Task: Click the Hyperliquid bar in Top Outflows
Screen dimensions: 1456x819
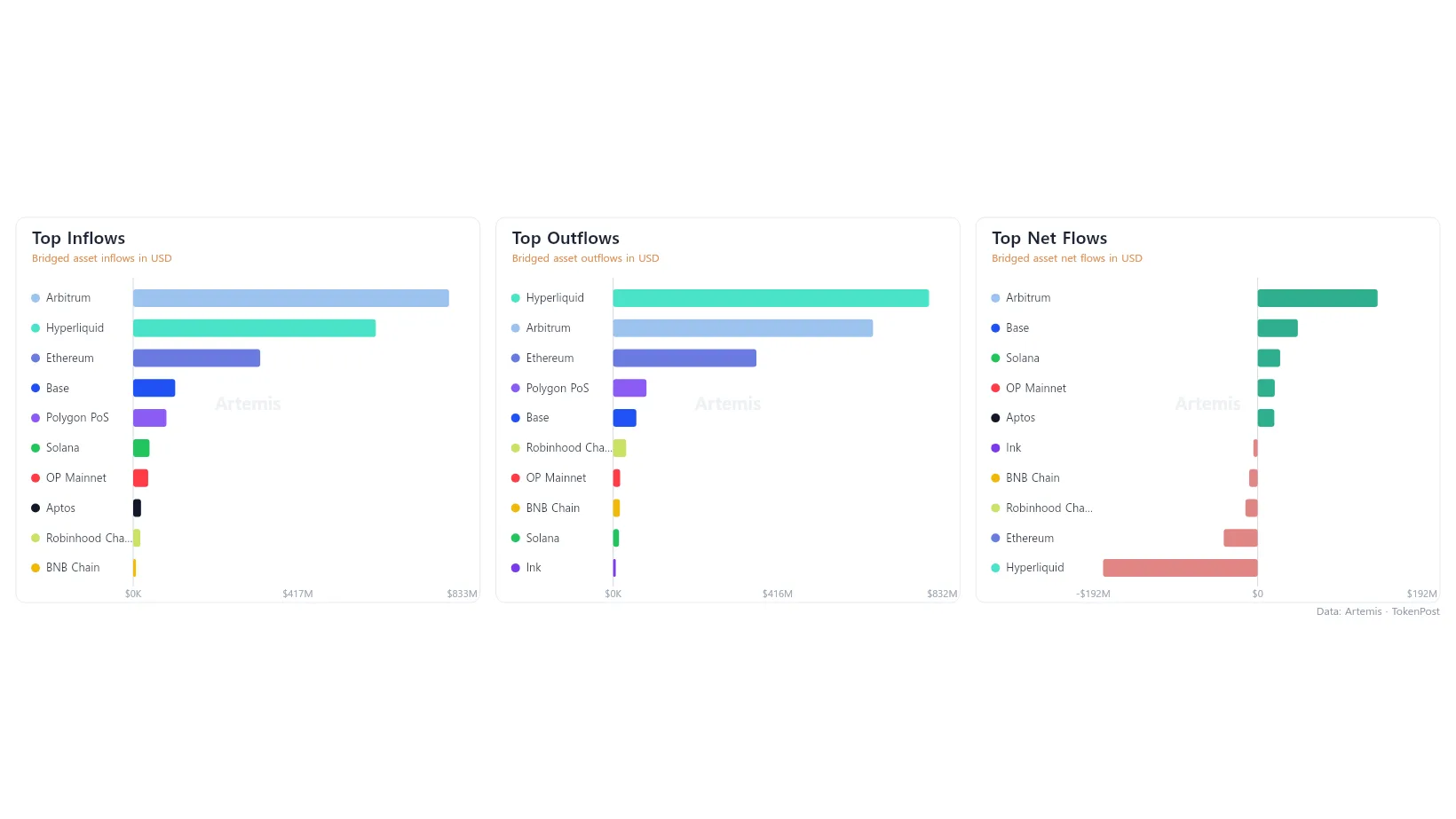Action: coord(771,298)
